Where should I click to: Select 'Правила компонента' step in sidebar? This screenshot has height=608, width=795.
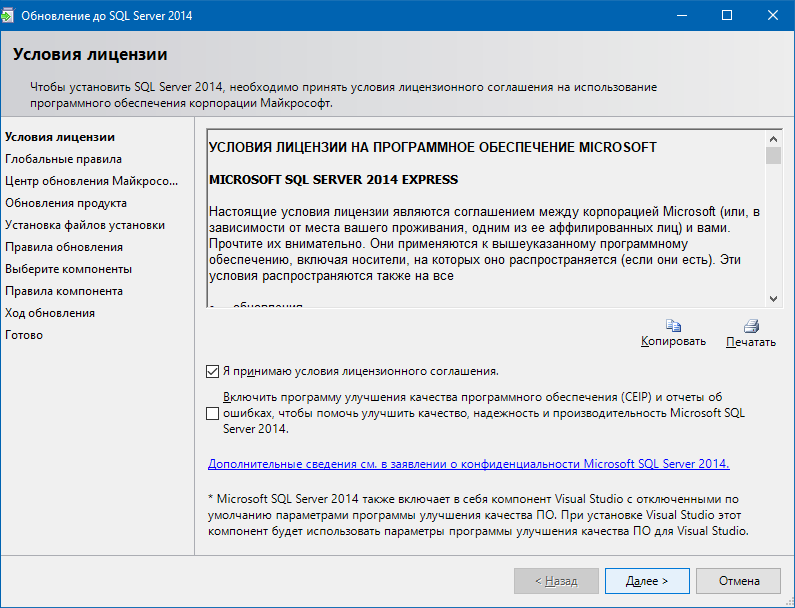coord(64,291)
